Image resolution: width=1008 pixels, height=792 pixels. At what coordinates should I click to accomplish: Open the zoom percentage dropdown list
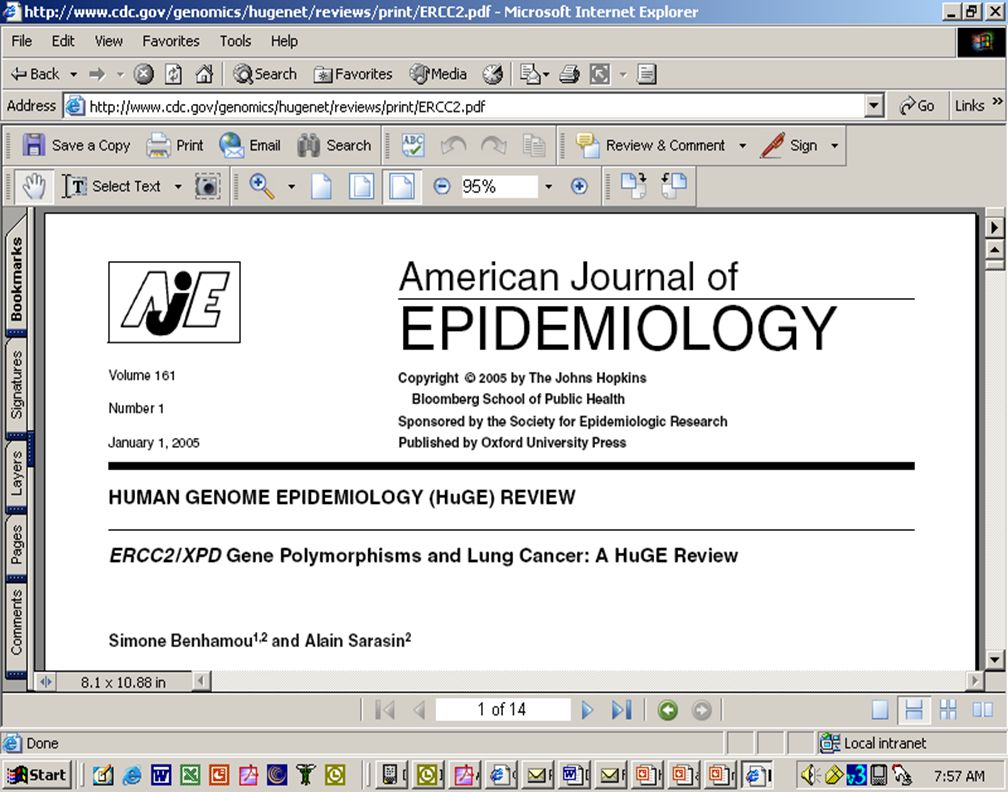pos(548,186)
